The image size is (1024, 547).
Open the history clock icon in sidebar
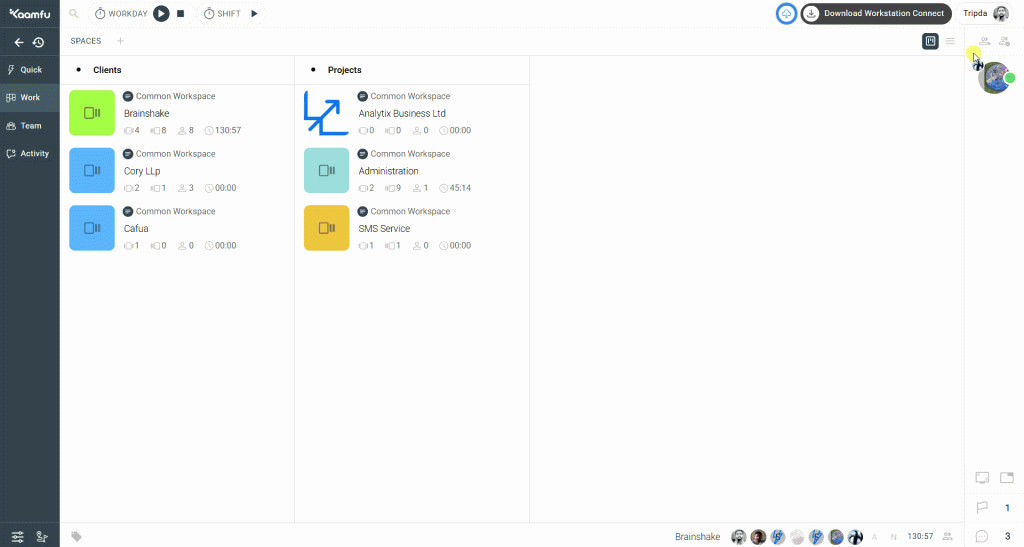pos(38,43)
